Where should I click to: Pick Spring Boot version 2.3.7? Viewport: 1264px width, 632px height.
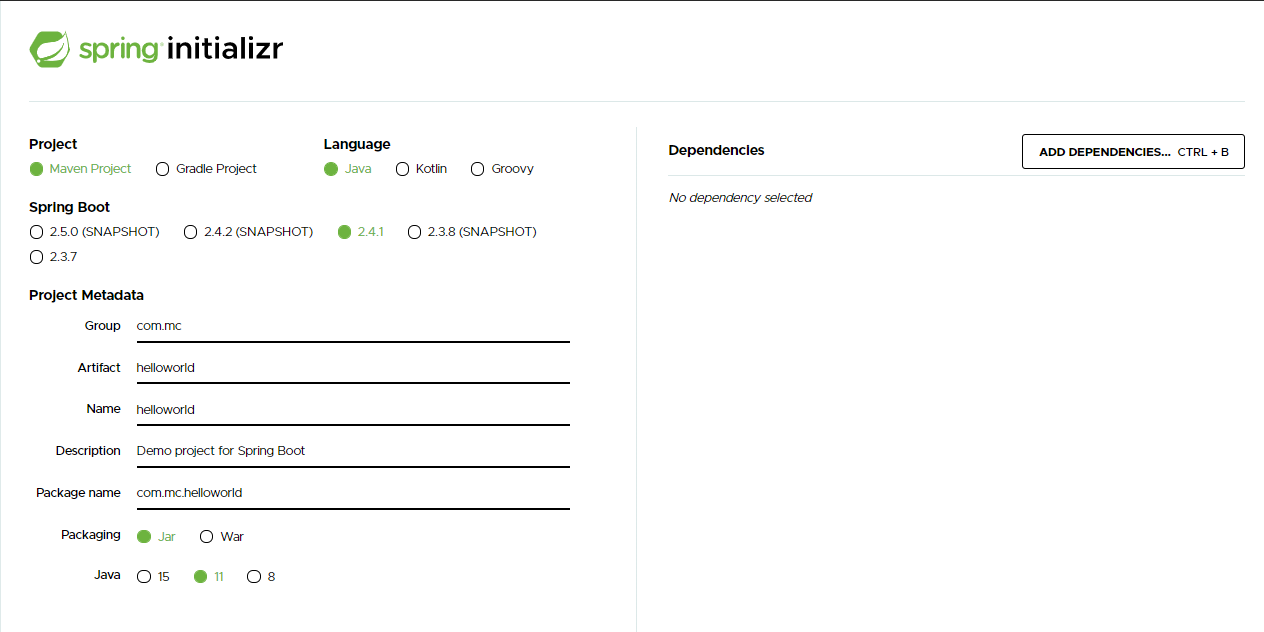point(53,257)
